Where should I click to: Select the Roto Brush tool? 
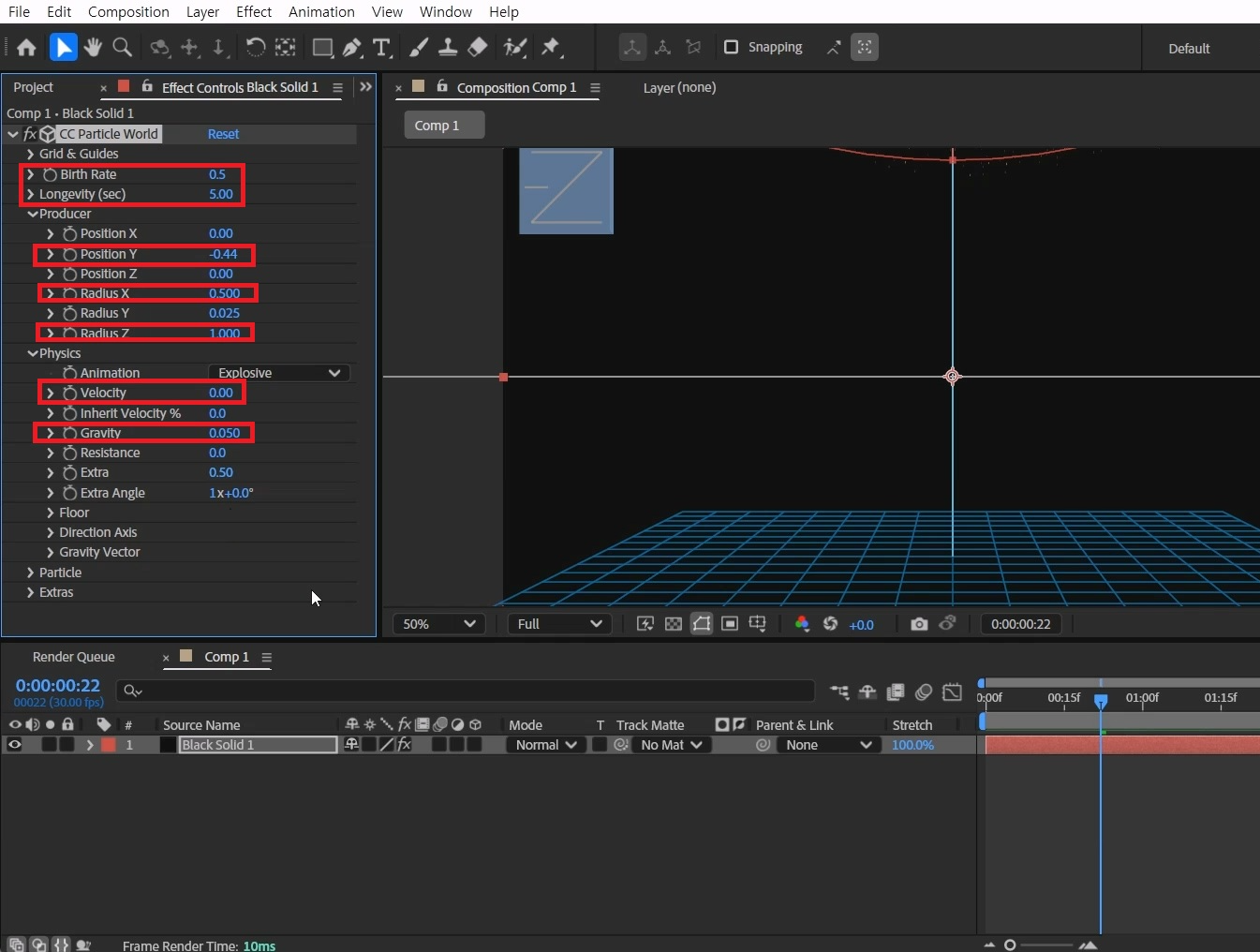[x=514, y=47]
